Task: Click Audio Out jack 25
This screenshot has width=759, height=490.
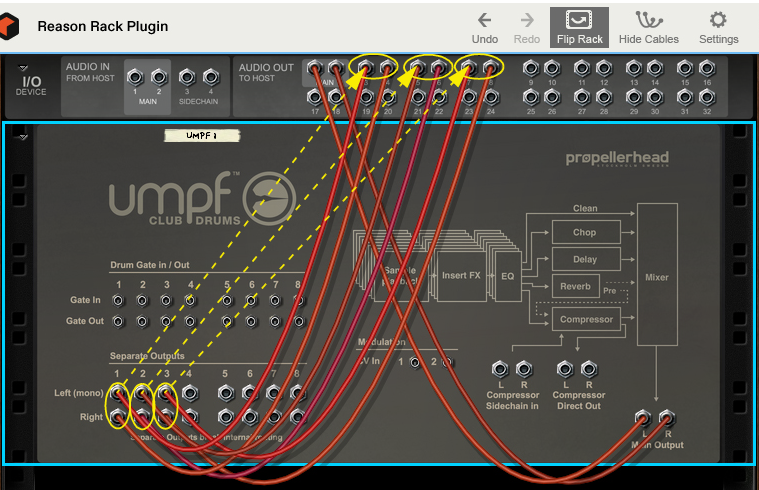Action: coord(531,97)
